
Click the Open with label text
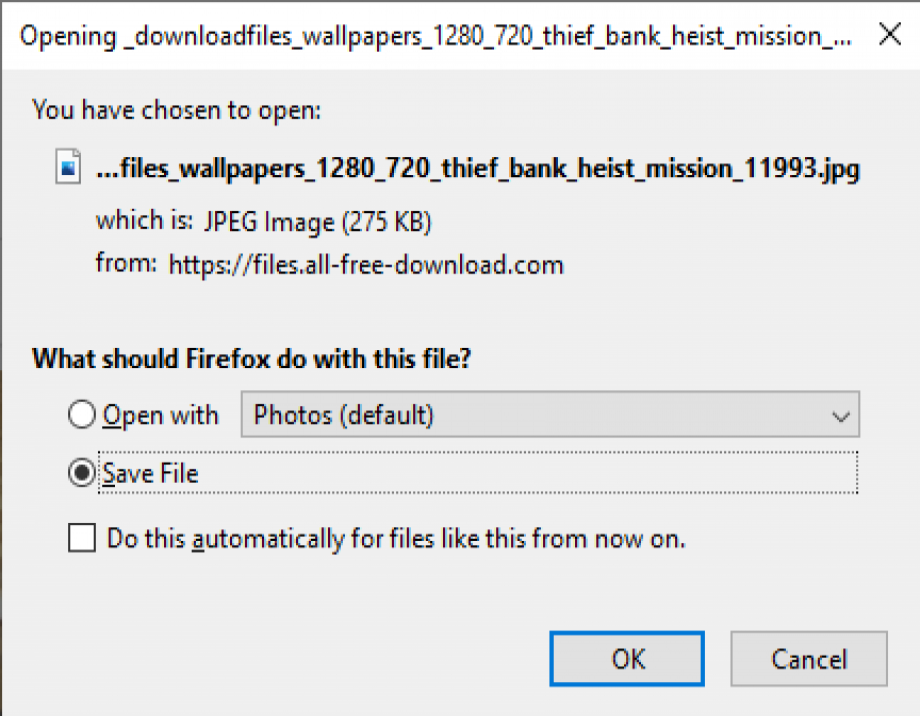tap(161, 415)
